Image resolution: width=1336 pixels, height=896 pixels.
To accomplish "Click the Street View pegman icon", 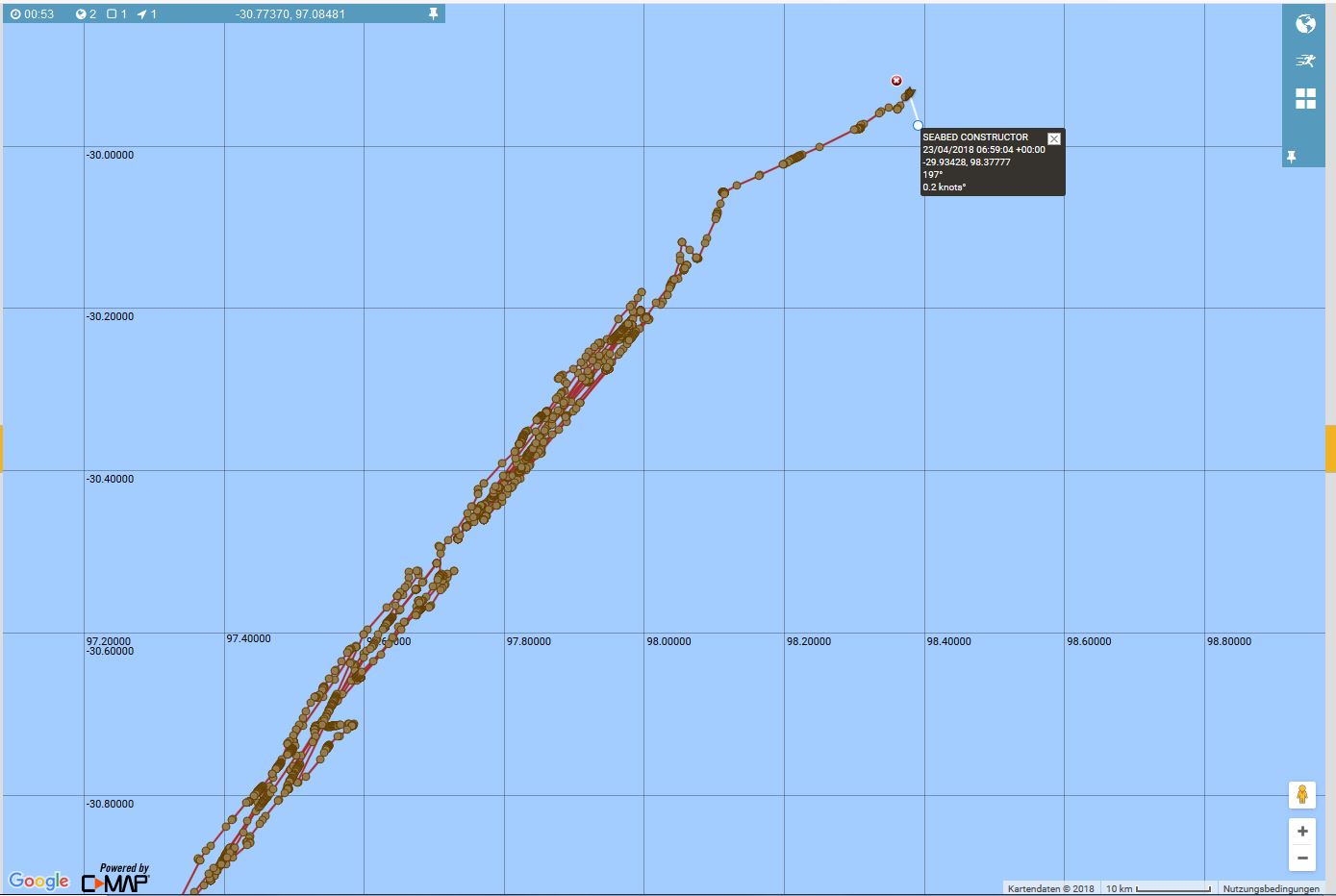I will pyautogui.click(x=1302, y=795).
